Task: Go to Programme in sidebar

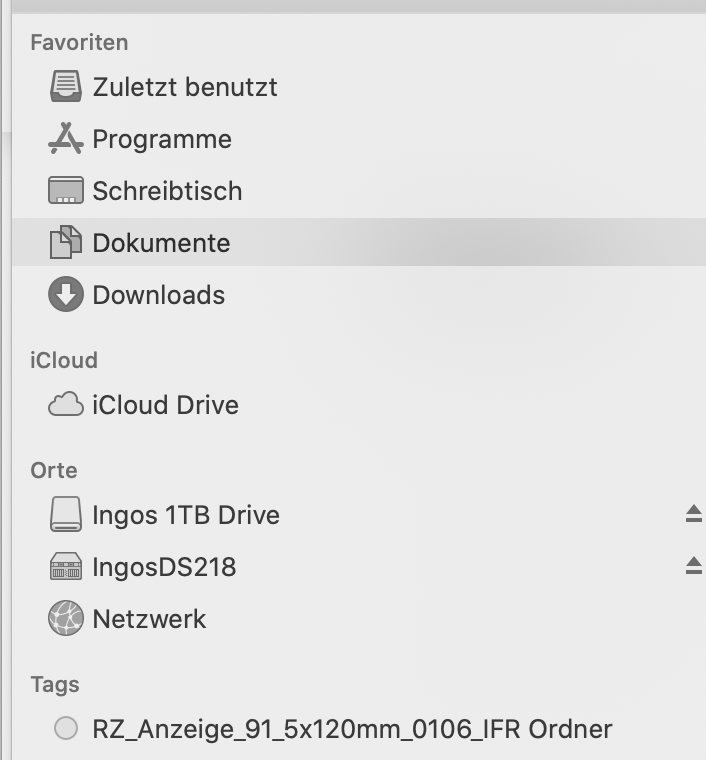Action: (162, 139)
